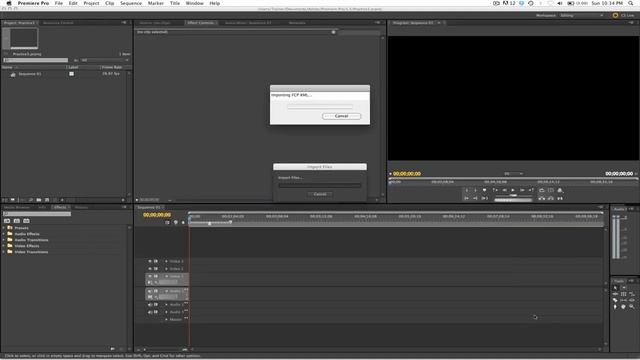This screenshot has width=640, height=360.
Task: Cancel the Importing FCP XML dialog
Action: (341, 116)
